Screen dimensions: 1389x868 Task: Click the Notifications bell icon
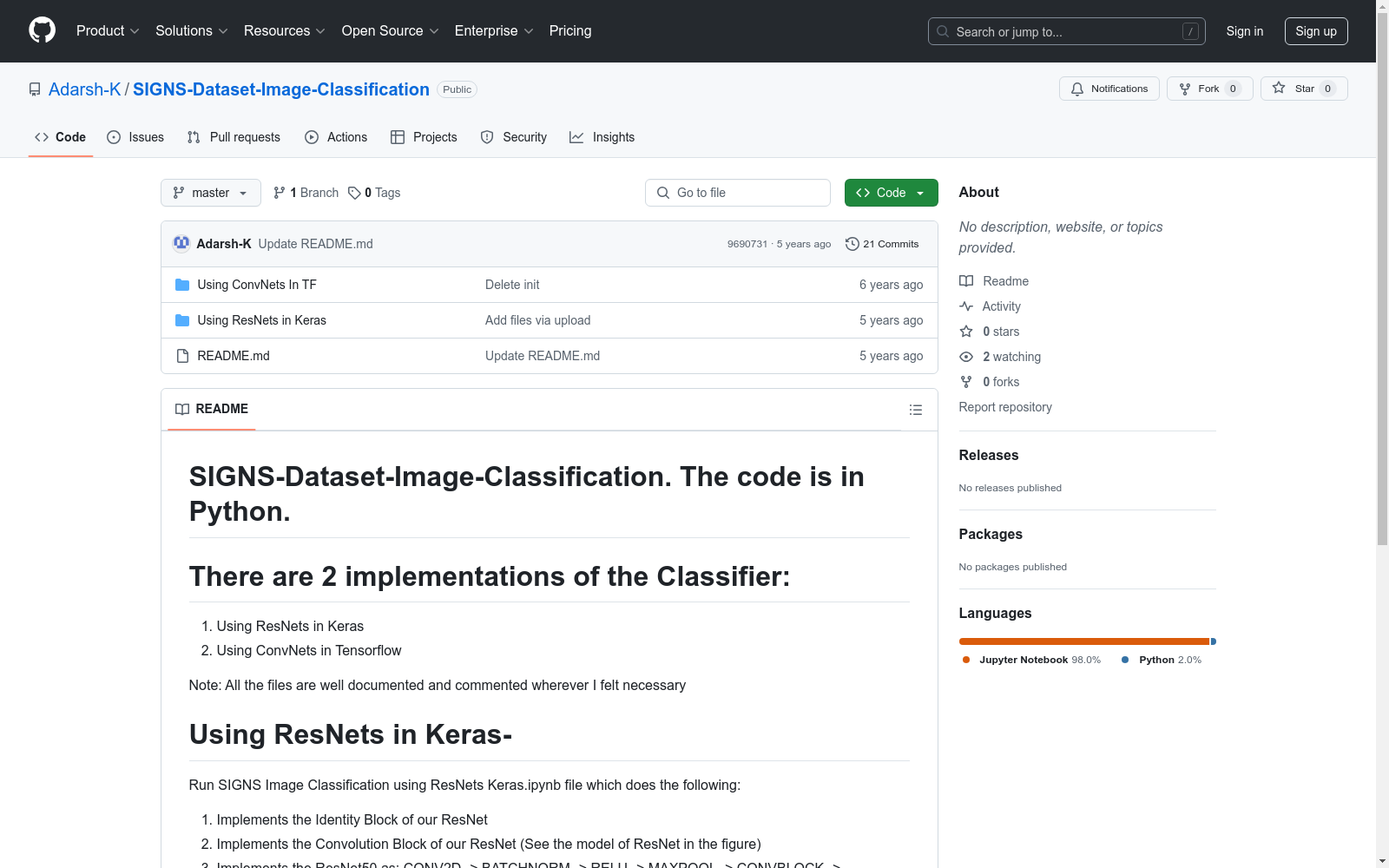point(1077,89)
